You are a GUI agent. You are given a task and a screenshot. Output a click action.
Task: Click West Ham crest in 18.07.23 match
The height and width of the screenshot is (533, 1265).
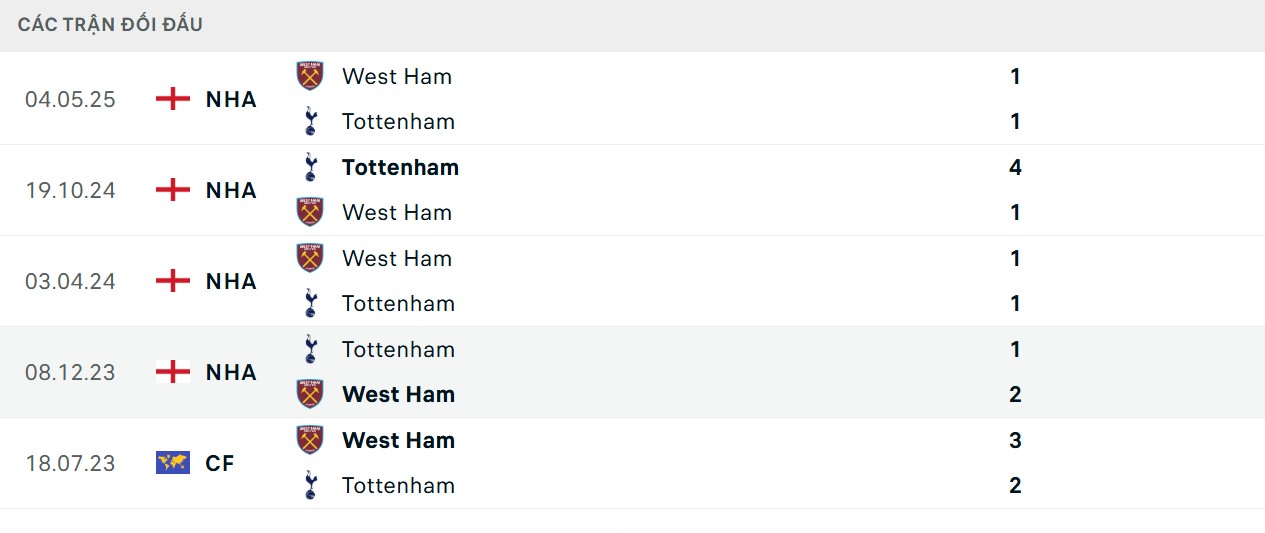[310, 440]
